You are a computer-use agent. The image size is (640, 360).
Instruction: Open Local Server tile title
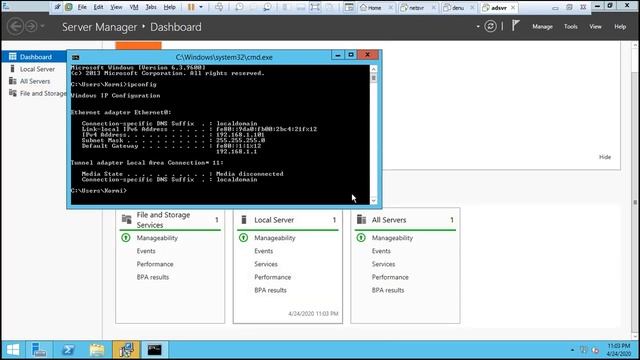(x=274, y=220)
